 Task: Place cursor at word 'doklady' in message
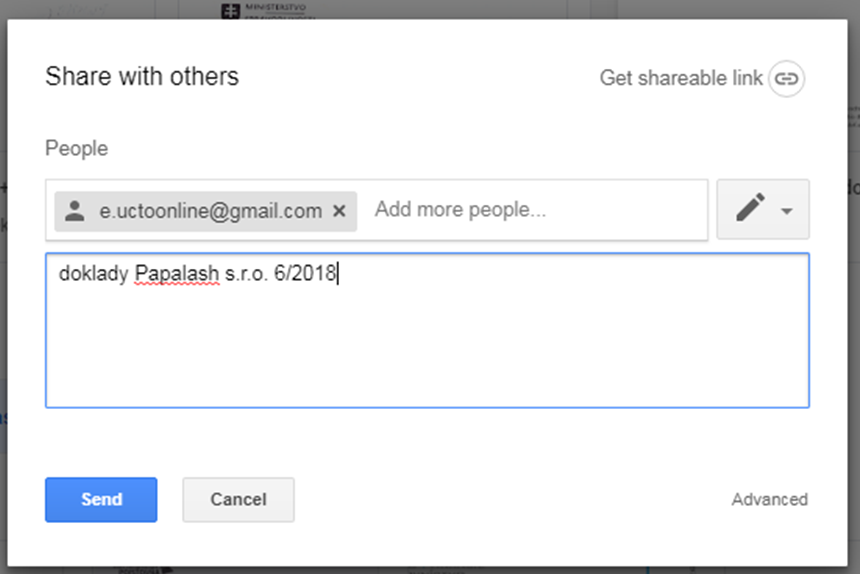(x=94, y=273)
